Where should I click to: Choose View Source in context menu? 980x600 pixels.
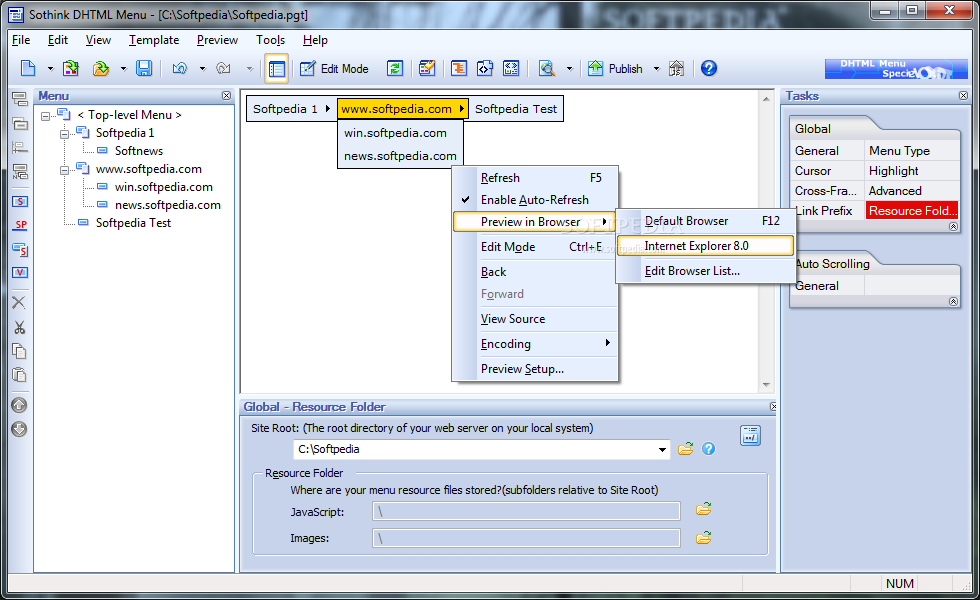point(535,319)
